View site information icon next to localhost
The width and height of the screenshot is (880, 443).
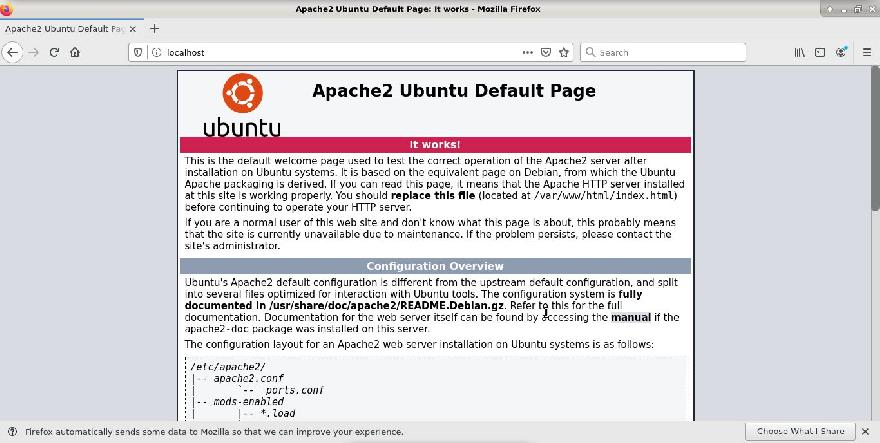click(157, 52)
